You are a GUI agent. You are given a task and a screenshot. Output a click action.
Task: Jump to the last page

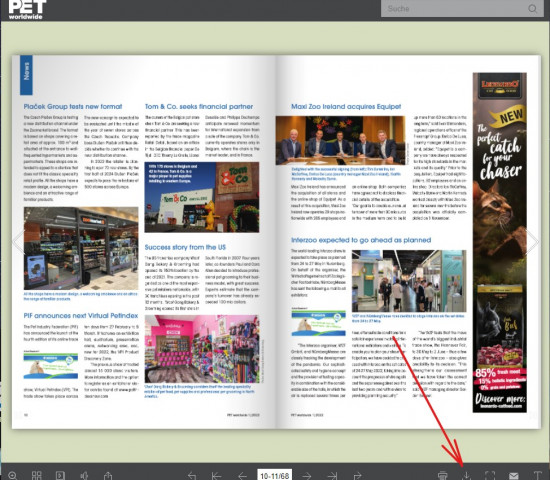[332, 476]
